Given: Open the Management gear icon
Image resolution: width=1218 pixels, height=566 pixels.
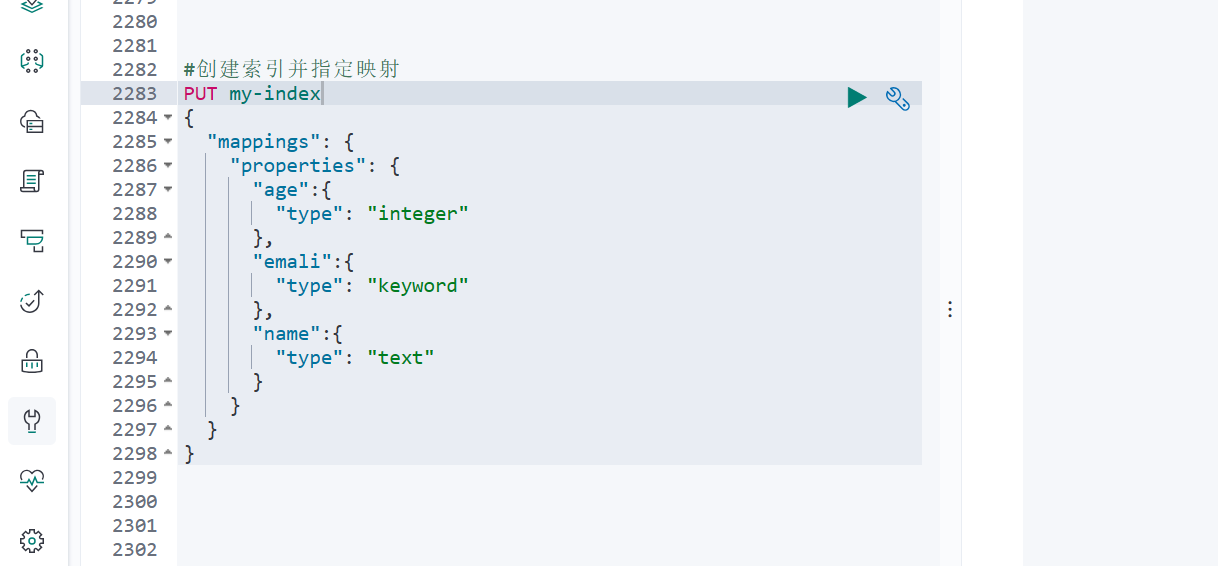Looking at the screenshot, I should 32,541.
